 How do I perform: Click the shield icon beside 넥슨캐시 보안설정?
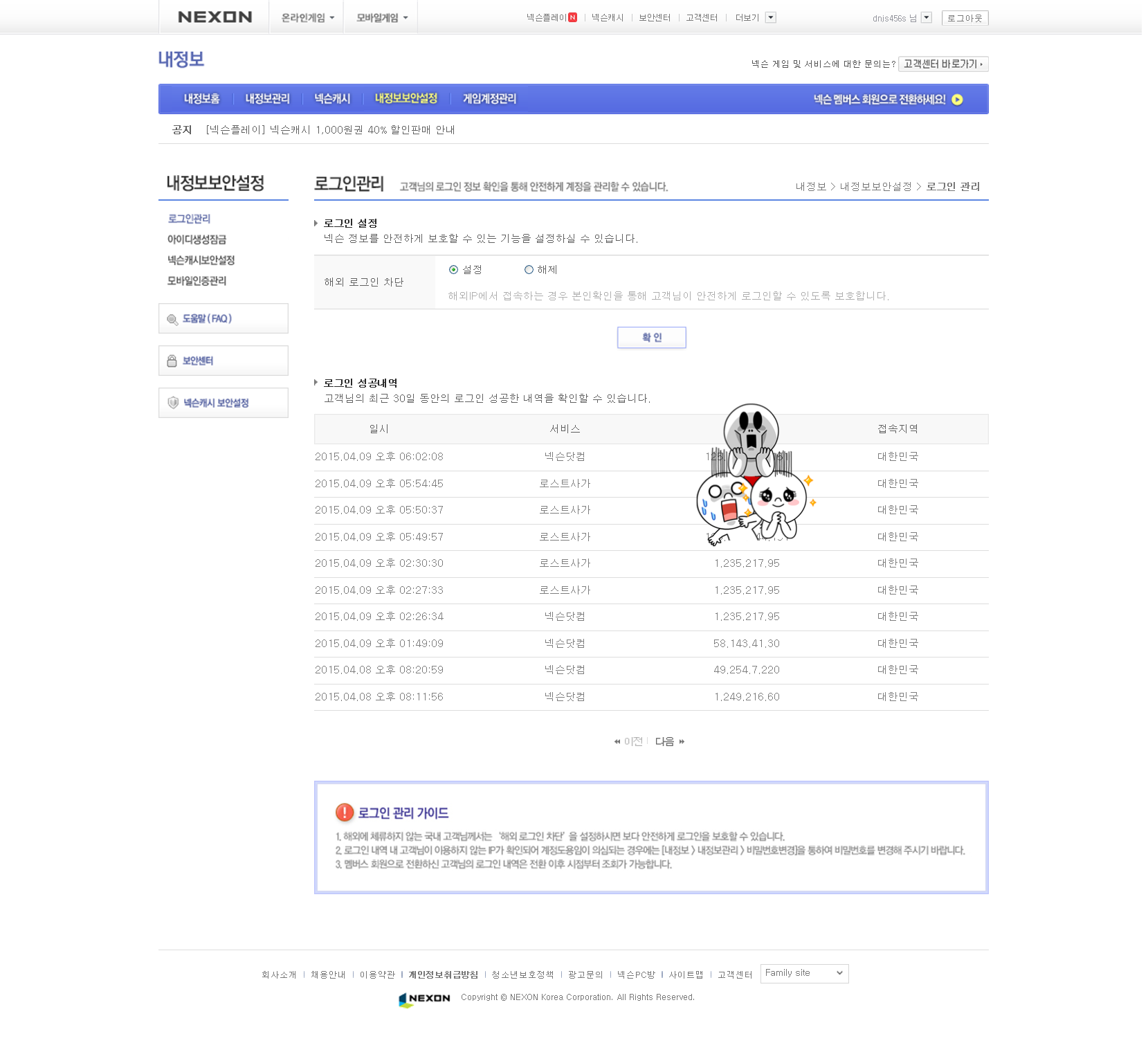pyautogui.click(x=173, y=403)
